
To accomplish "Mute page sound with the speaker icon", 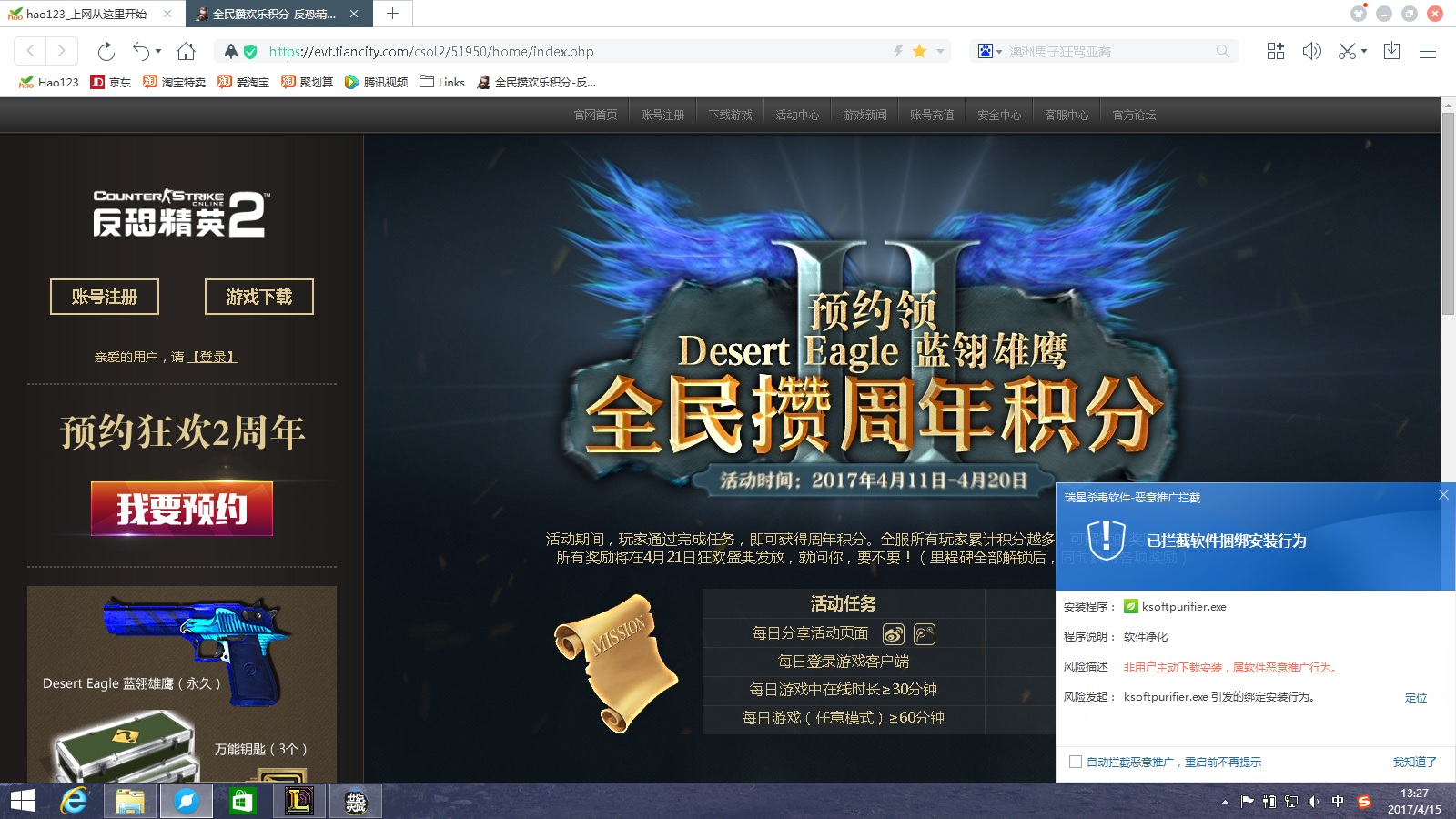I will pyautogui.click(x=1311, y=51).
